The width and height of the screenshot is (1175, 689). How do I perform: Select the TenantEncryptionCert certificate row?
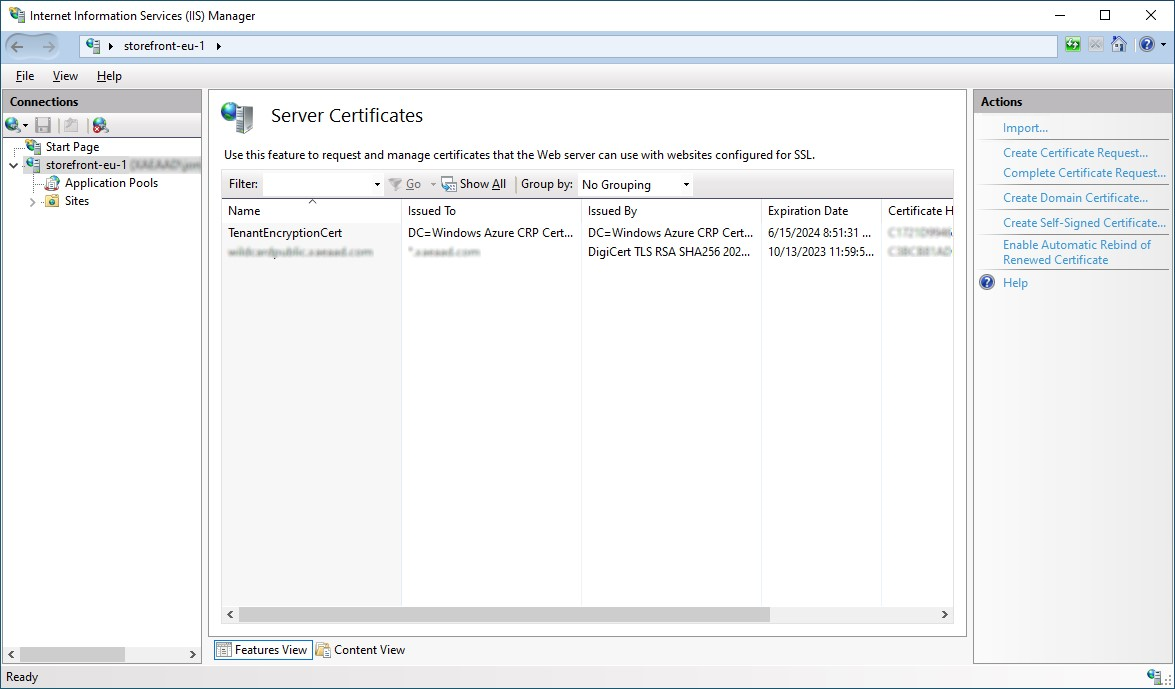pos(285,233)
